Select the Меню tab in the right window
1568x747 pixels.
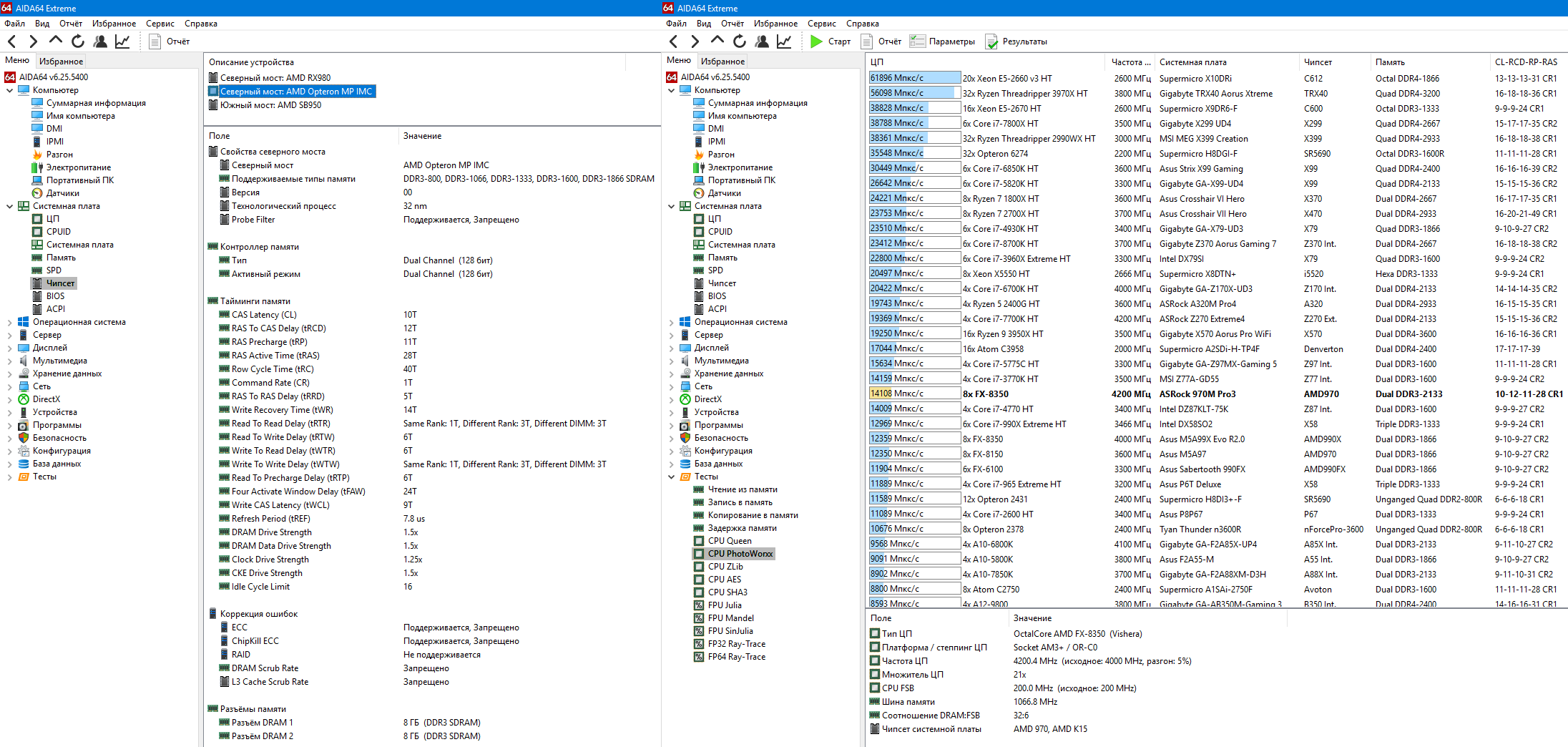coord(679,60)
